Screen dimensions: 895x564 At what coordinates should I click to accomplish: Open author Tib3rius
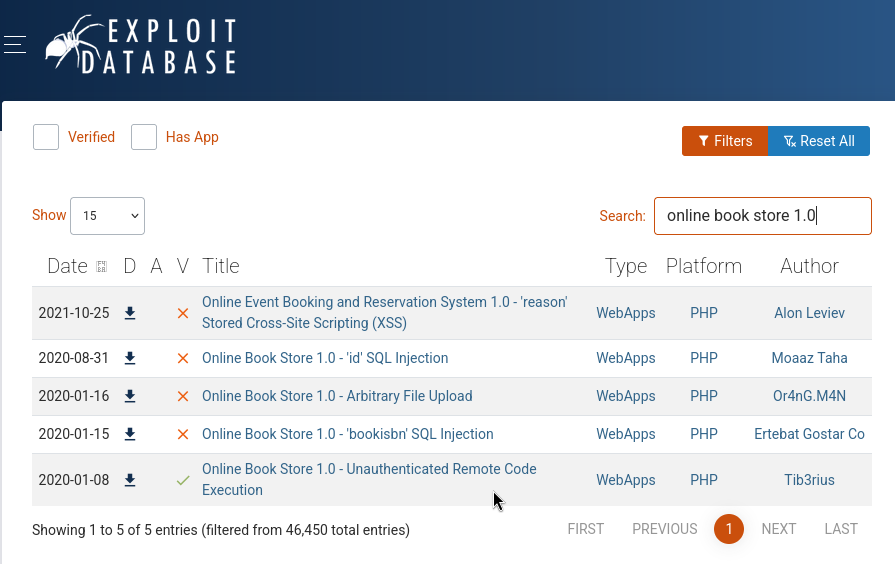[809, 480]
